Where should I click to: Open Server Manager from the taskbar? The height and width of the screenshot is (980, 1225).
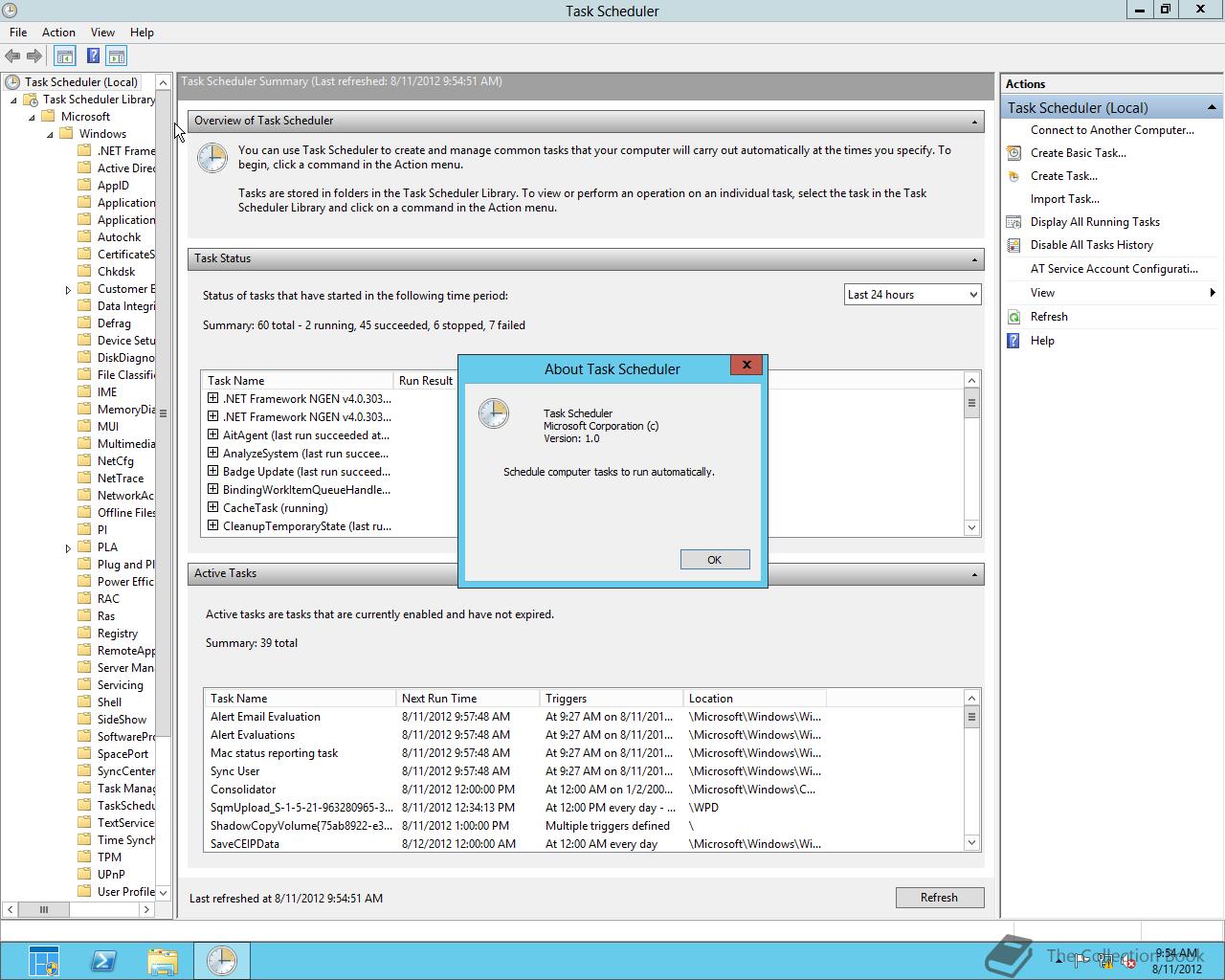pos(43,961)
